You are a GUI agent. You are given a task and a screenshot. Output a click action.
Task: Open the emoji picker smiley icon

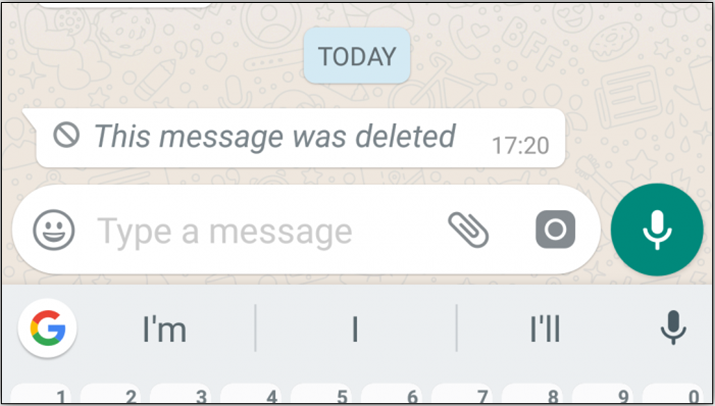pos(54,229)
